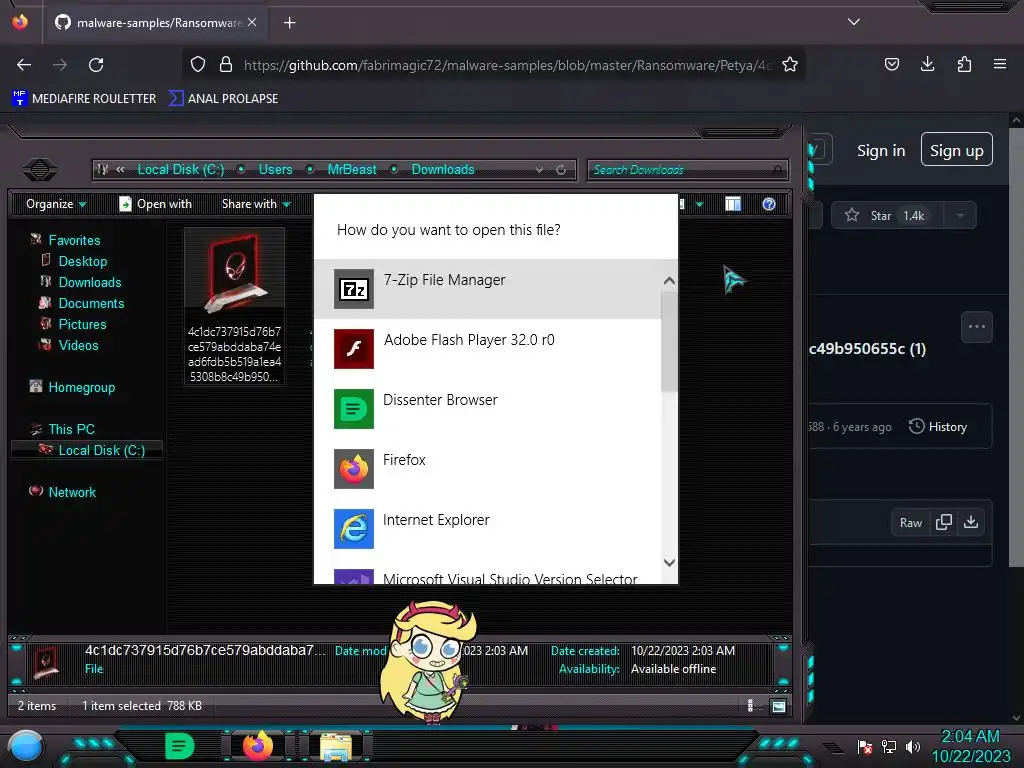Open Documents in the navigation pane

[91, 303]
